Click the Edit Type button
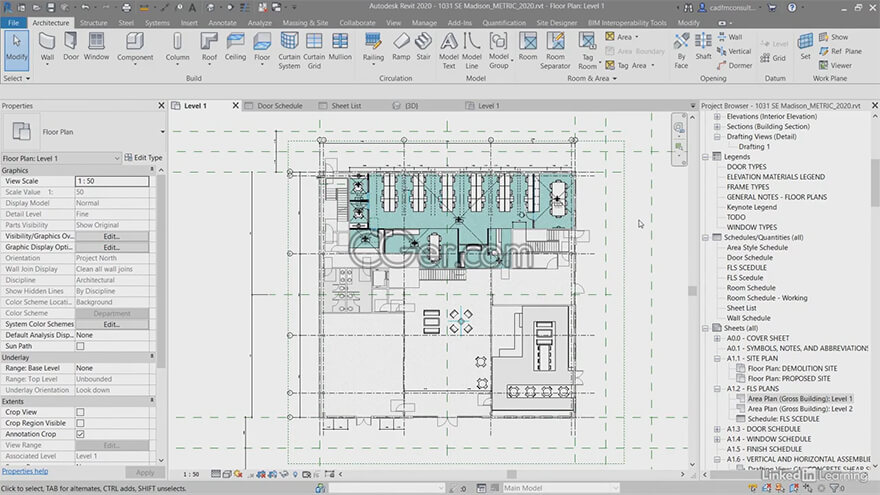Screen dimensions: 880x495 pyautogui.click(x=144, y=158)
